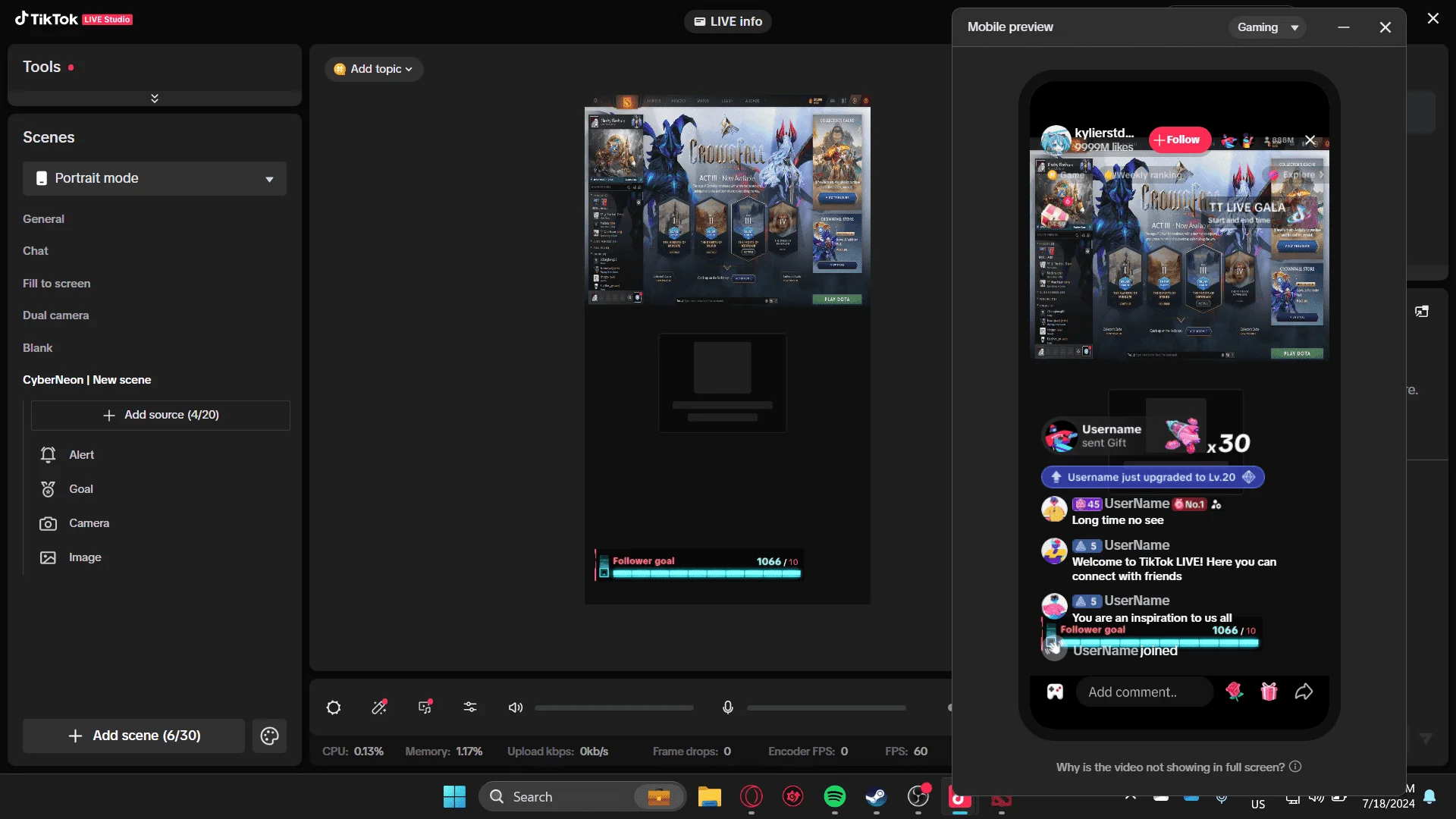
Task: Open stream settings gear in bottom toolbar
Action: [x=334, y=708]
